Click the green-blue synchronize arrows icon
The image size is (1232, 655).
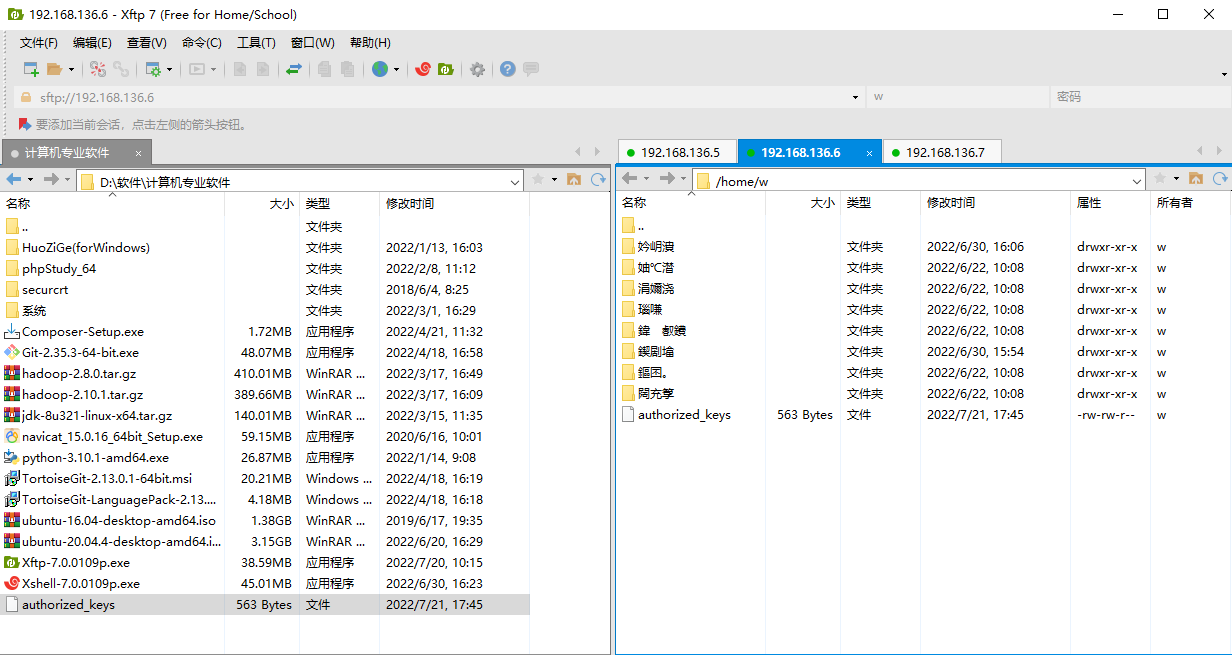294,69
